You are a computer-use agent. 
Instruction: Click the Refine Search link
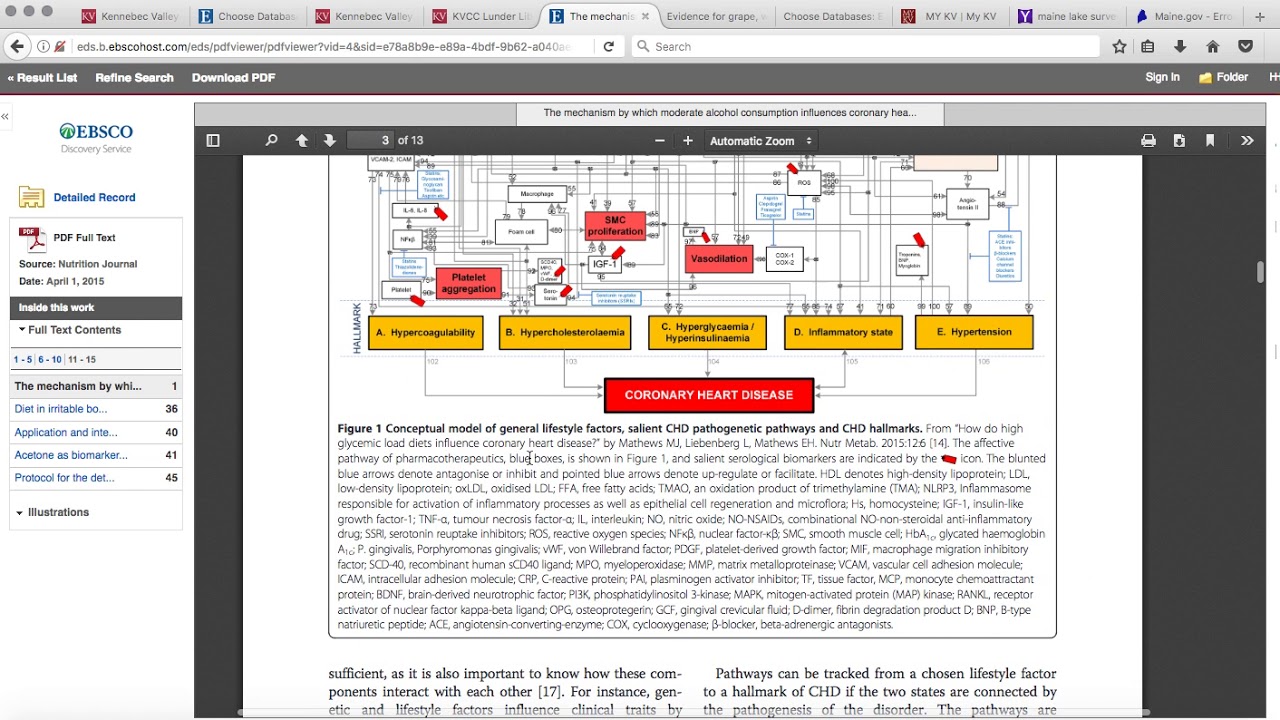pyautogui.click(x=134, y=77)
